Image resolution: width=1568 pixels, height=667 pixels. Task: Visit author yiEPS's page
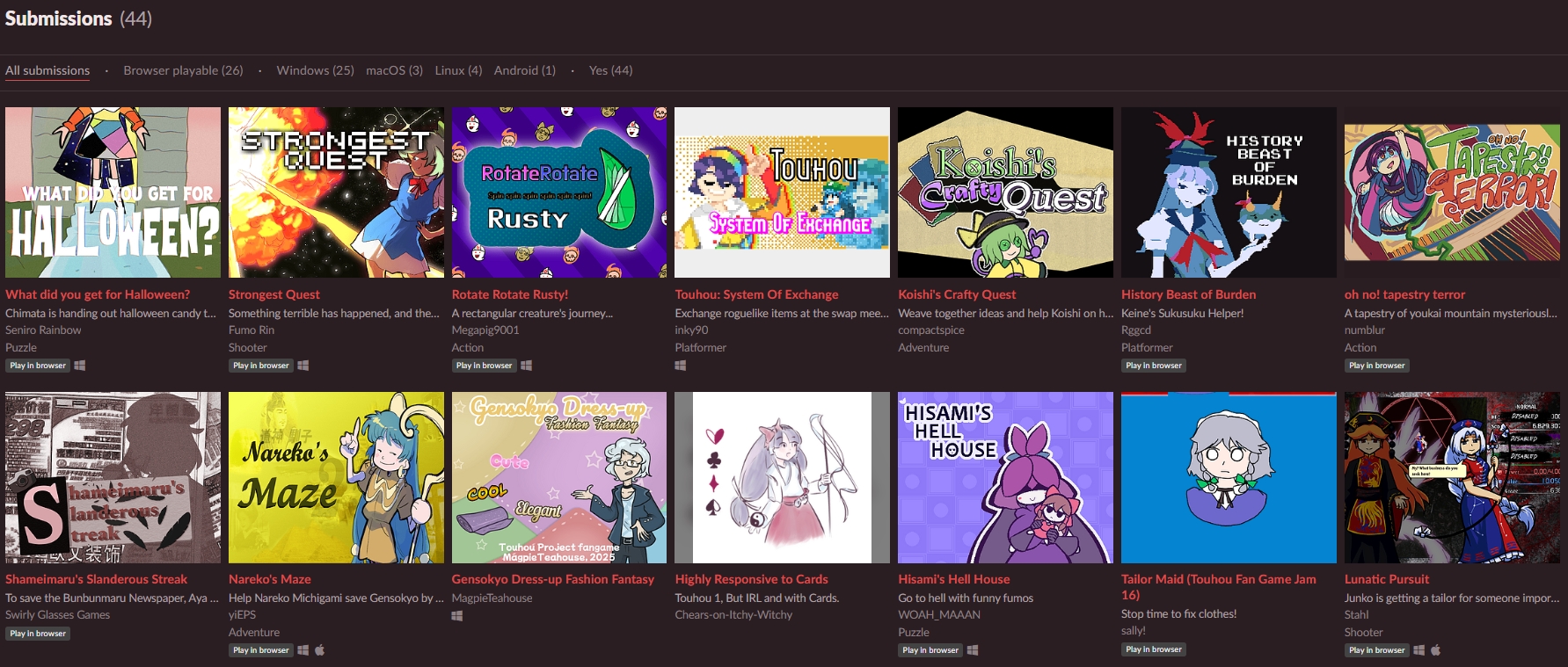(243, 615)
